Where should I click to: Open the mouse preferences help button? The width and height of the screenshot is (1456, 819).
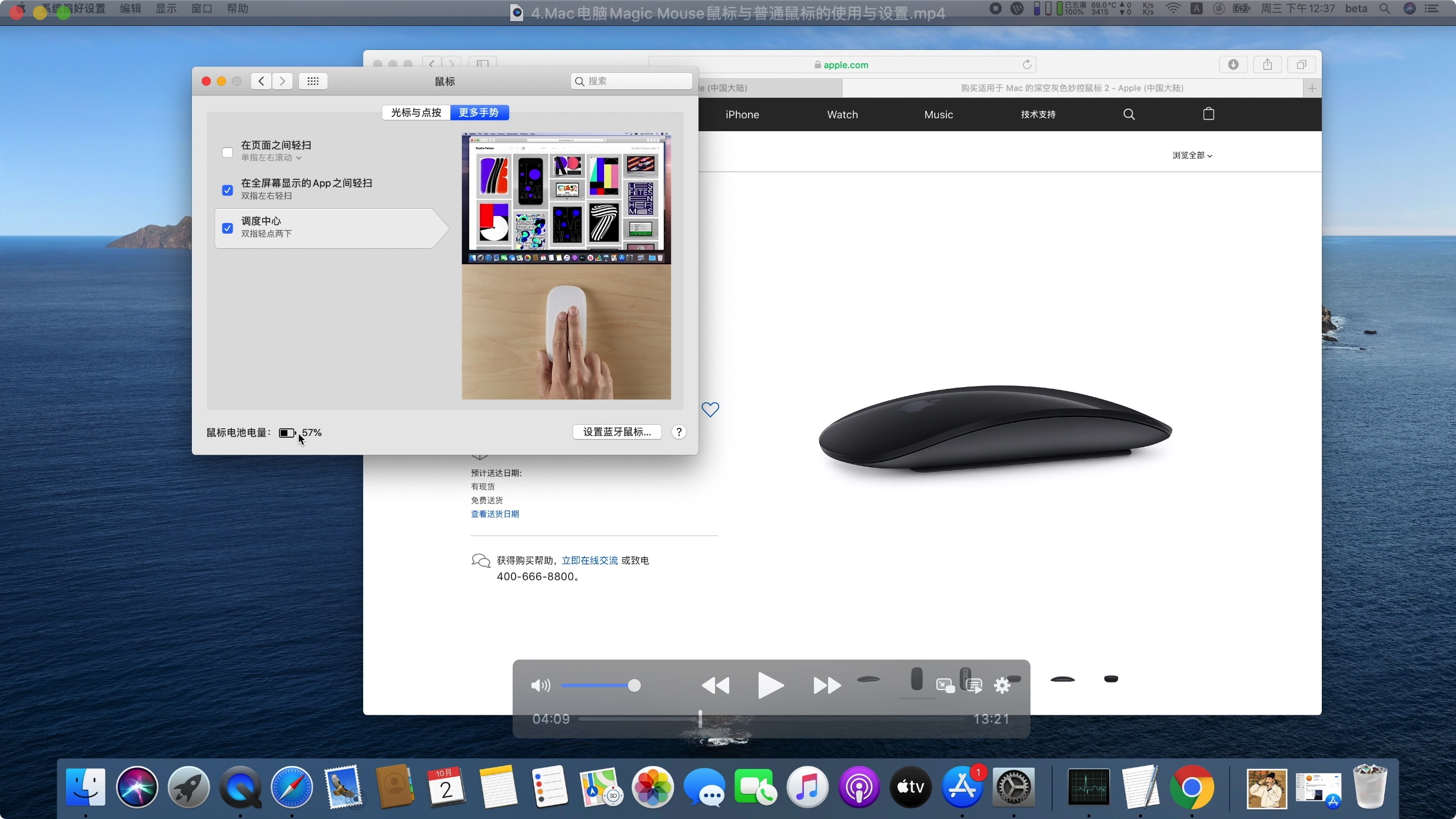[679, 432]
